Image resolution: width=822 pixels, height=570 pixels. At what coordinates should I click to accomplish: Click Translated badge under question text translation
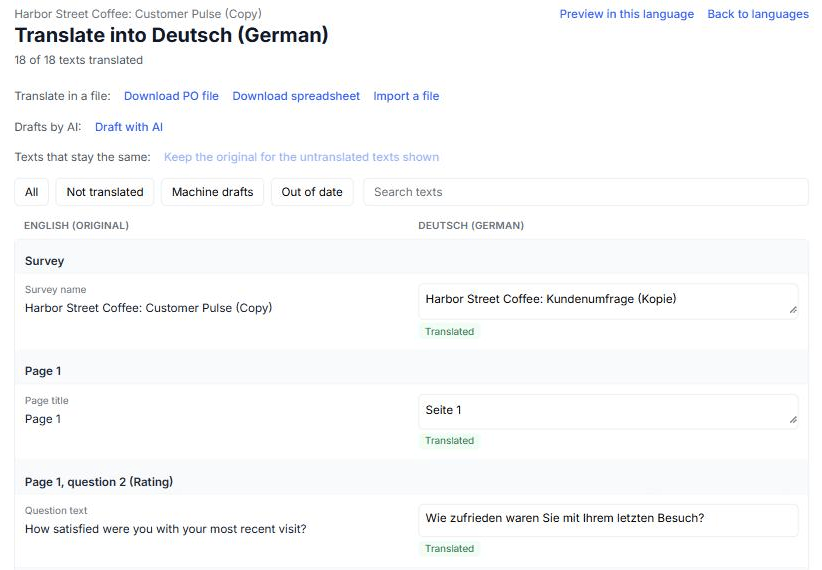pos(449,549)
